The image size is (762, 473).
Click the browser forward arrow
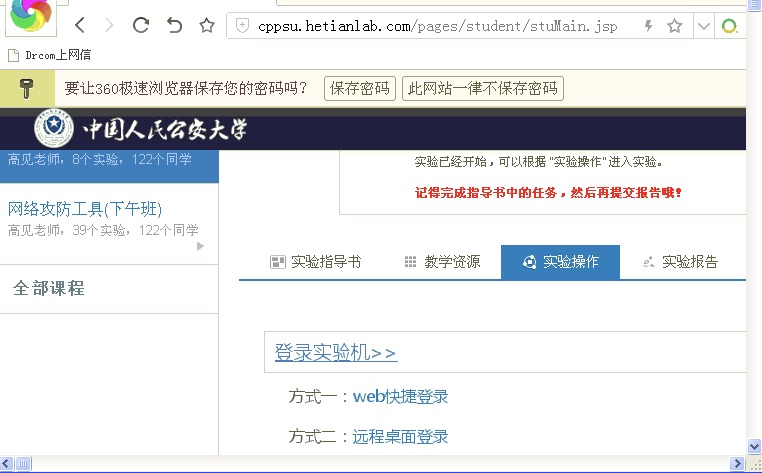110,25
